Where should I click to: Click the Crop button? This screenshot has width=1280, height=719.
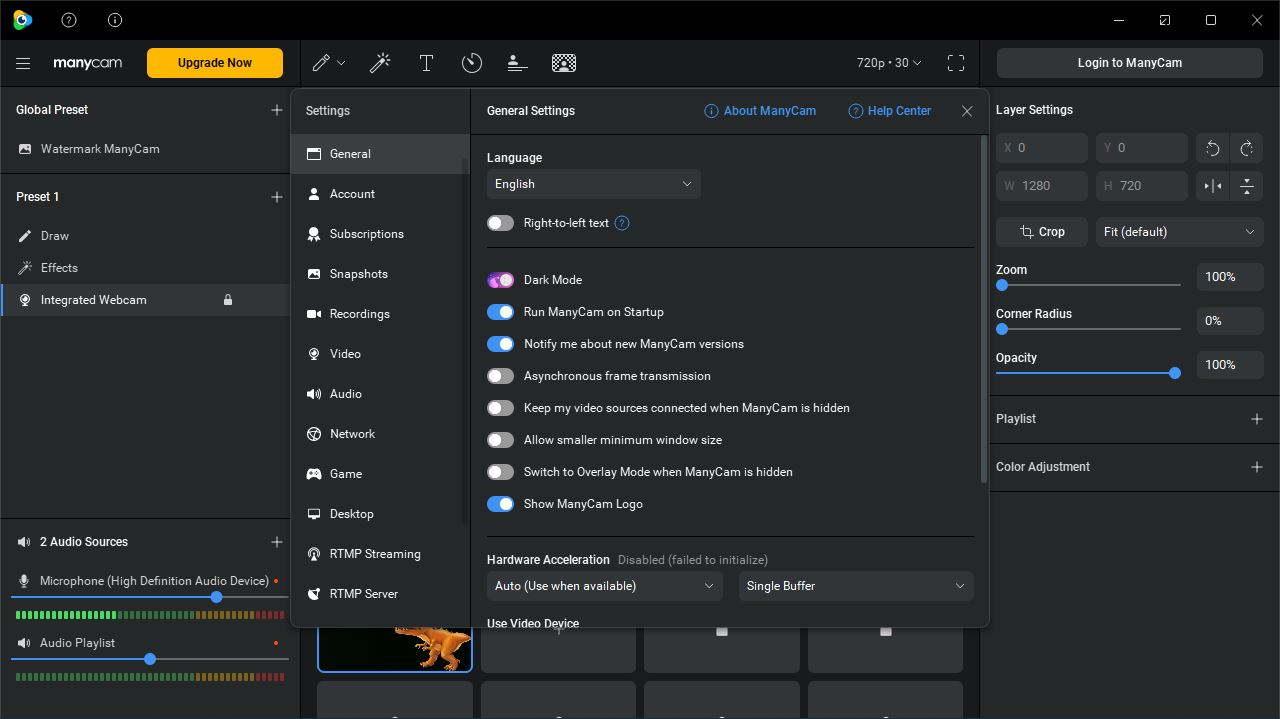pos(1042,232)
